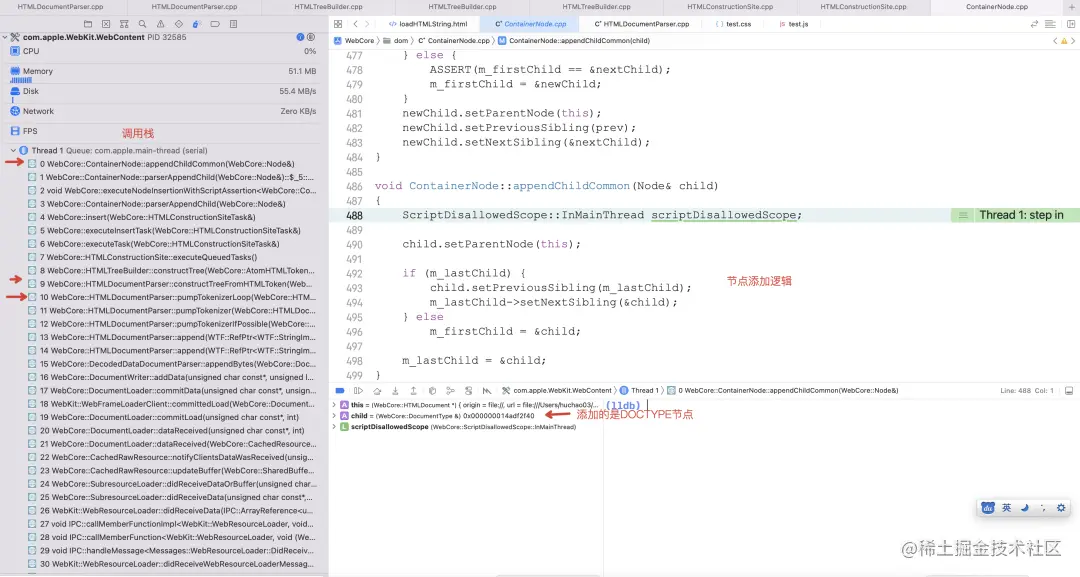Open Debug View Hierarchy in debug bar
This screenshot has height=577, width=1080.
(x=432, y=390)
